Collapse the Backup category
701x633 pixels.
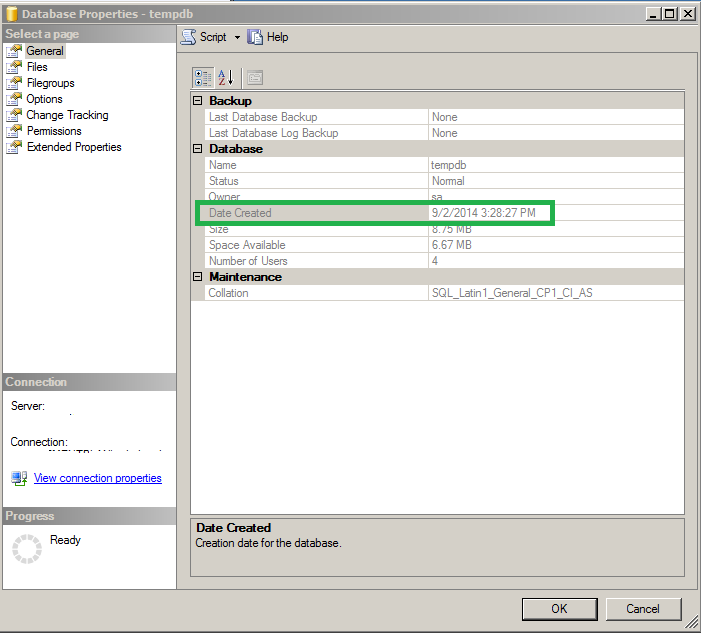[x=198, y=101]
